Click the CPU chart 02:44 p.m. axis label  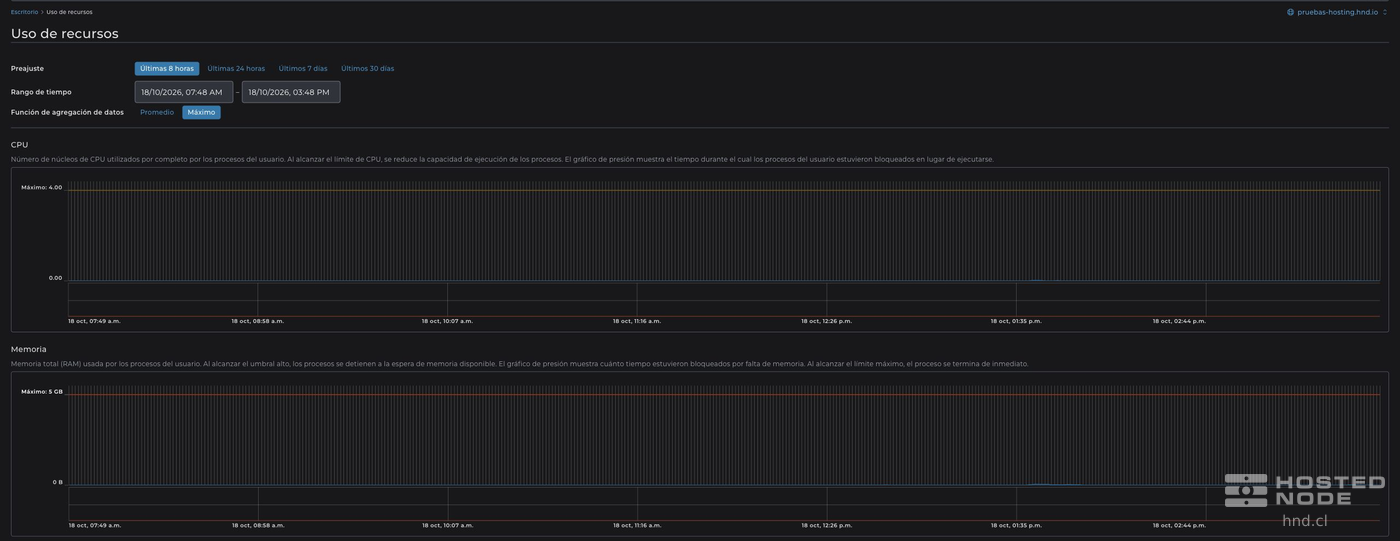coord(1179,321)
